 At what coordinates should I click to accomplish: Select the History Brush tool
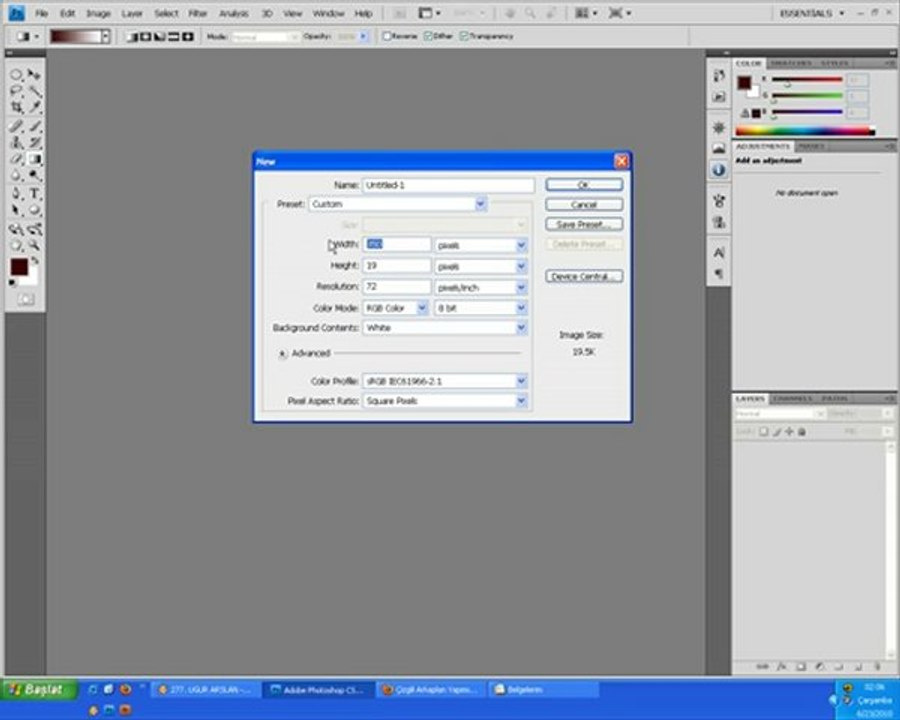click(x=34, y=142)
